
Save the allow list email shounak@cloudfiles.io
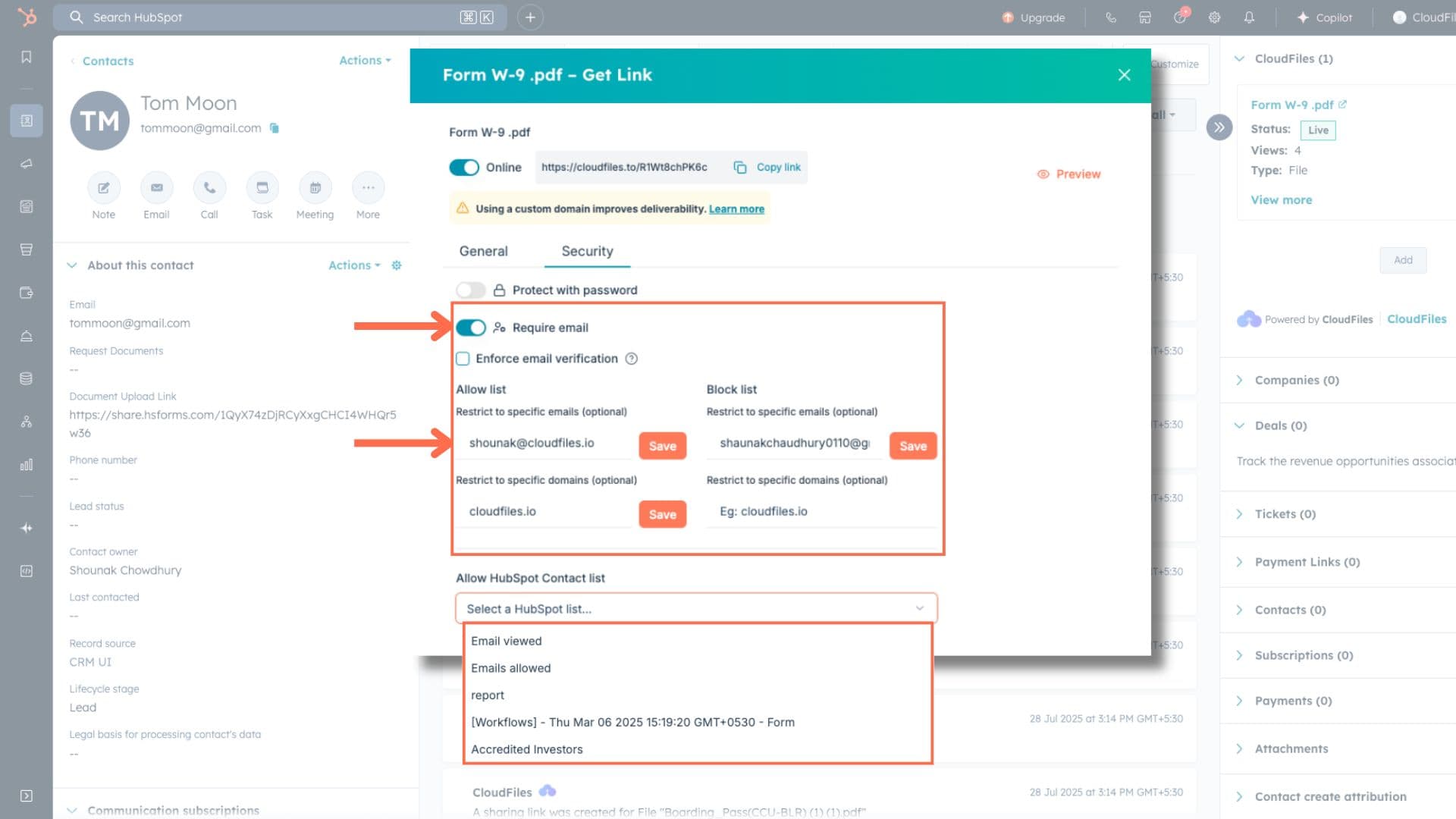click(662, 446)
